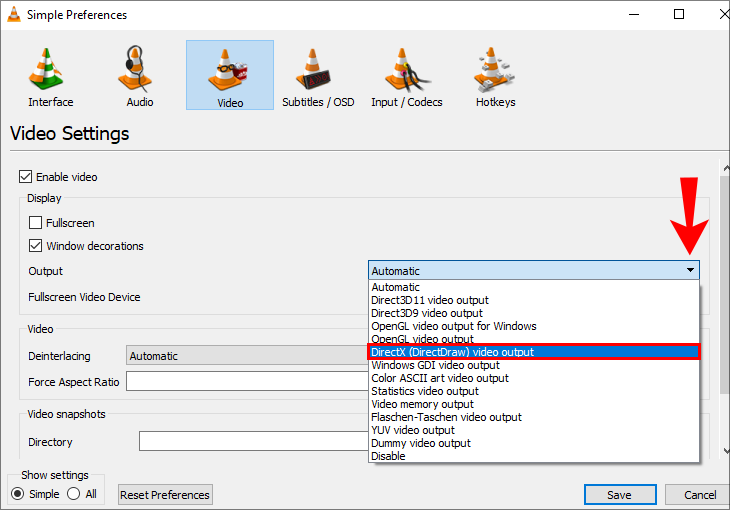Click the scrollbar down arrow
This screenshot has height=510, width=730.
tap(726, 450)
